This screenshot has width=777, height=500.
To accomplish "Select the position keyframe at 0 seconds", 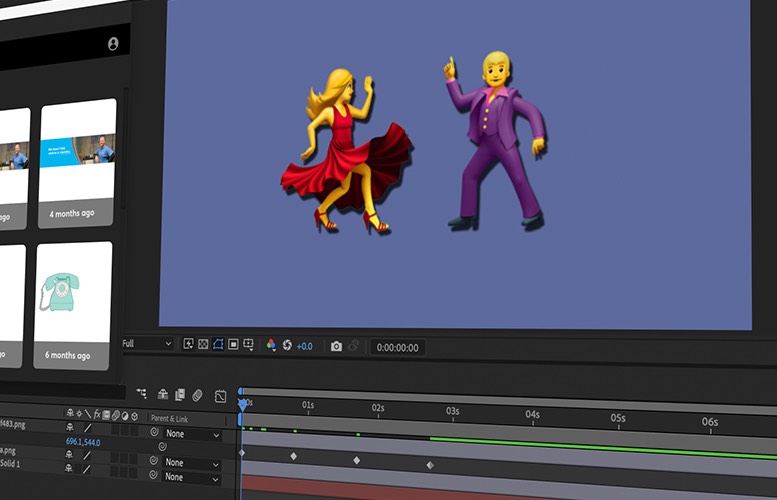I will [x=242, y=452].
